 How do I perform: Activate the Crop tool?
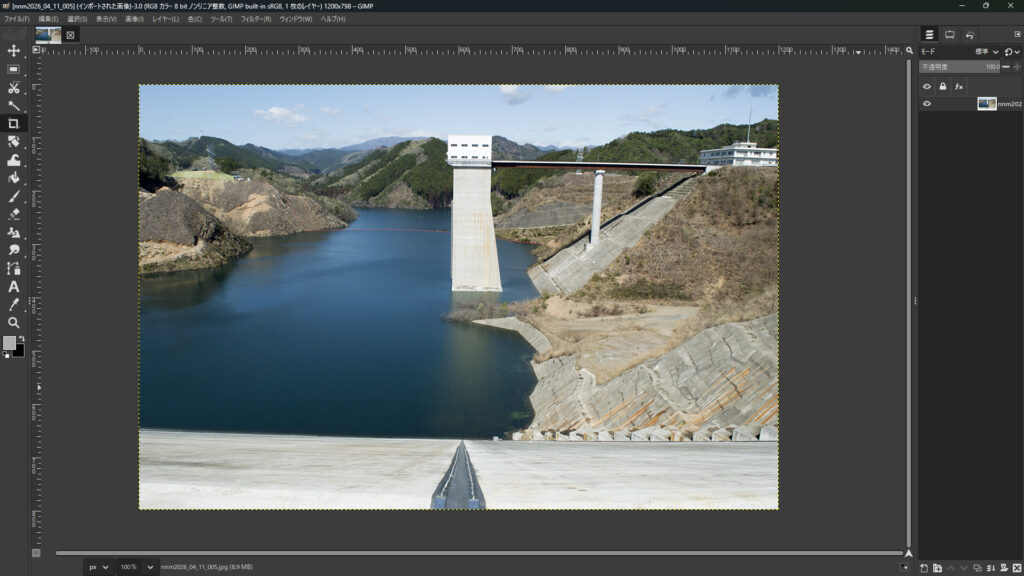click(14, 123)
